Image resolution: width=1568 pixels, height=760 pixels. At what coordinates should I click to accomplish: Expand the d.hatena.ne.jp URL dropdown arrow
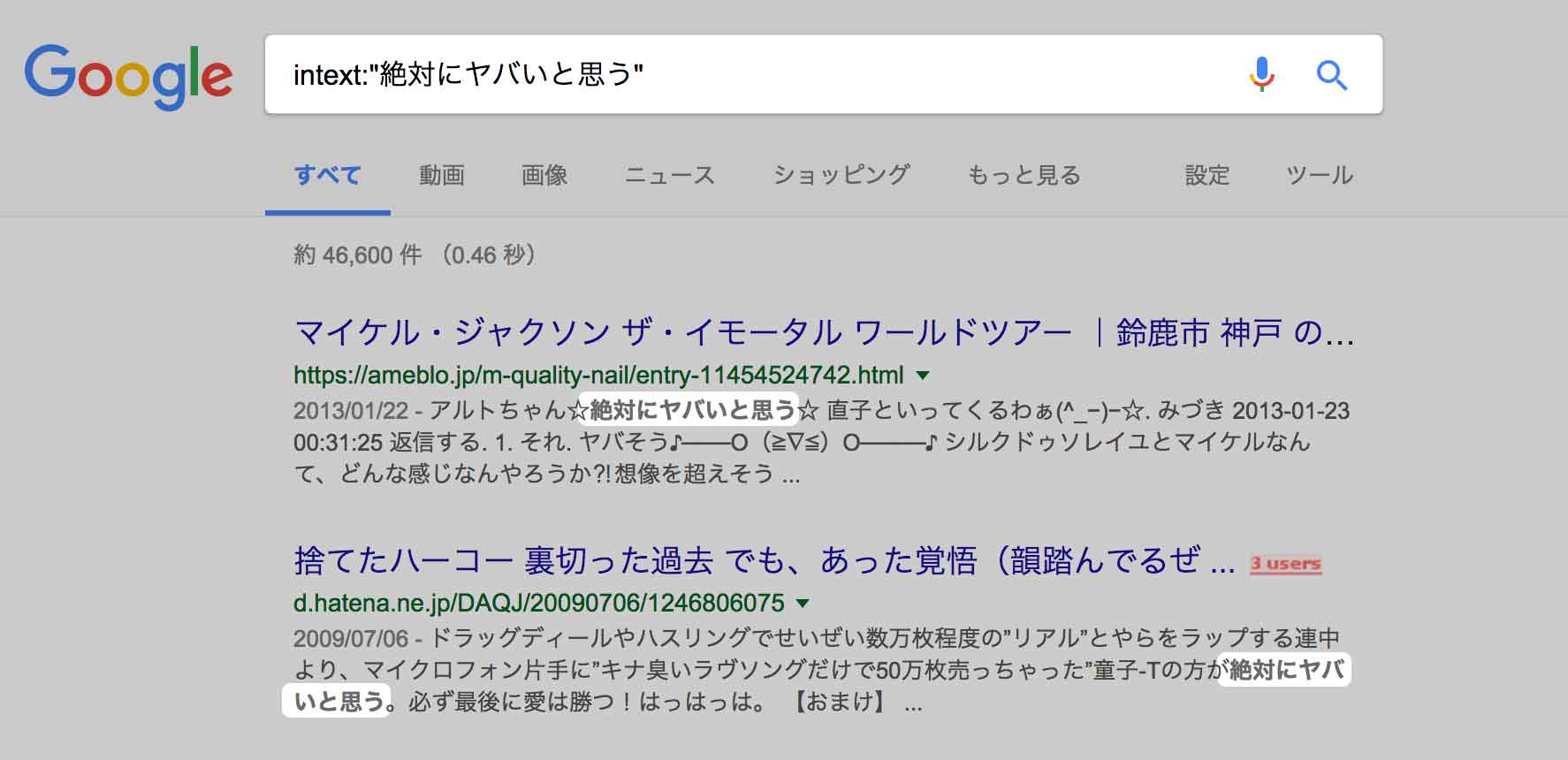(x=803, y=604)
